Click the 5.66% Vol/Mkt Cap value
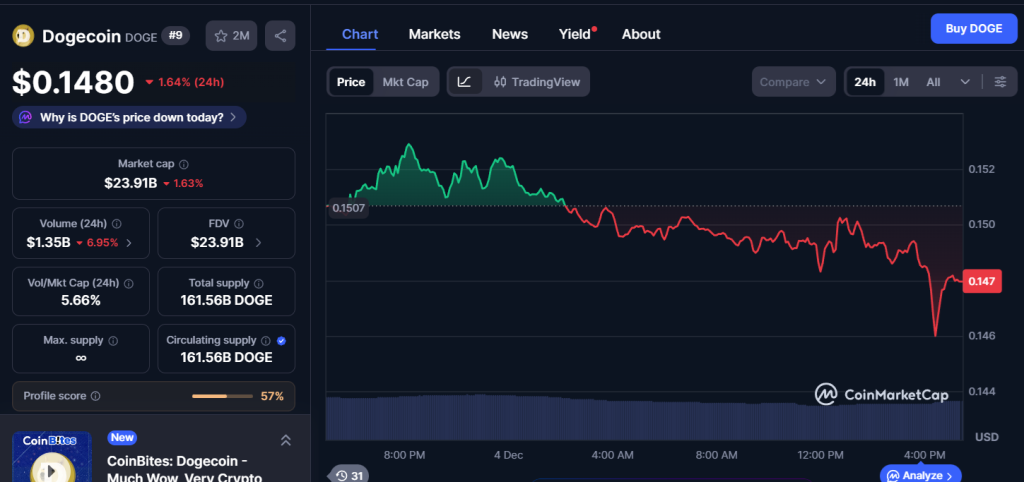Viewport: 1024px width, 482px height. click(x=81, y=301)
